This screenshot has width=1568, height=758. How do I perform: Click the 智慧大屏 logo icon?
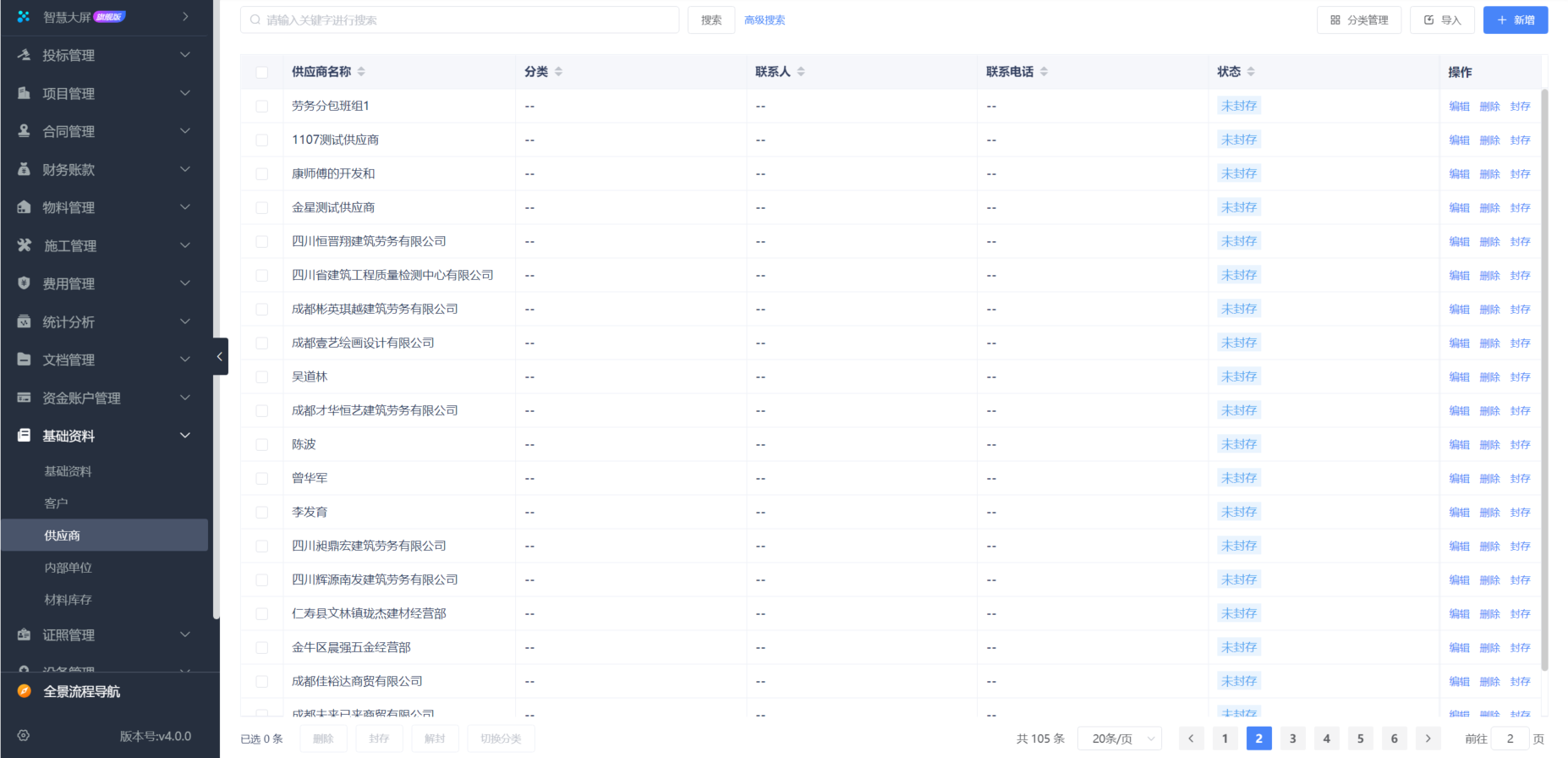point(24,17)
